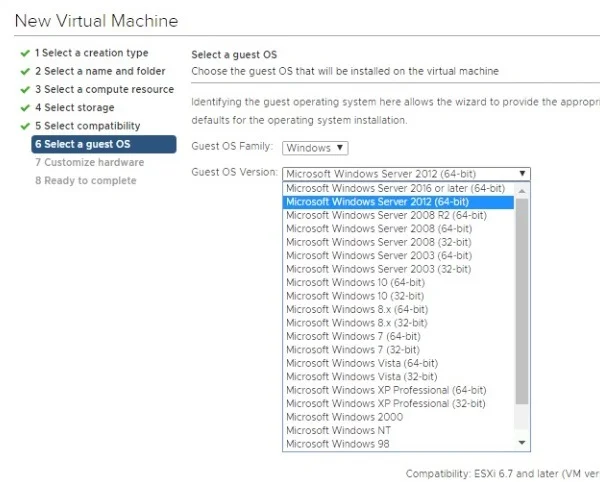600x482 pixels.
Task: Go to step 4 Select storage
Action: pos(75,107)
